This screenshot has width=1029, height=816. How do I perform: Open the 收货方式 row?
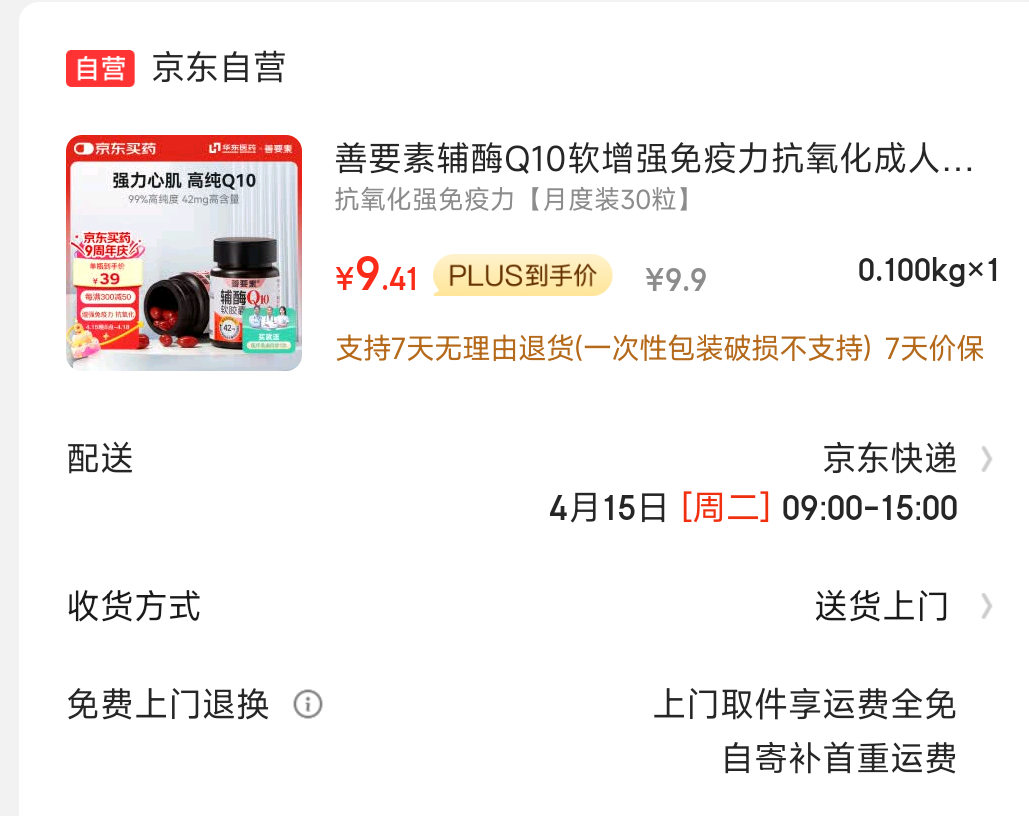point(530,606)
